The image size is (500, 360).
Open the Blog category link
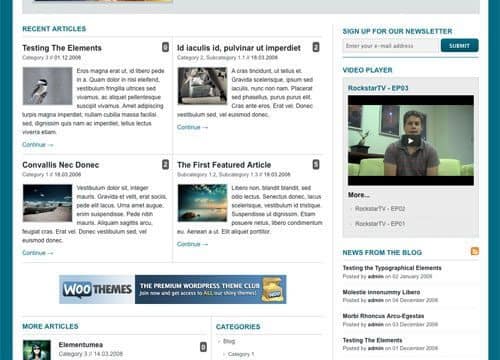229,341
